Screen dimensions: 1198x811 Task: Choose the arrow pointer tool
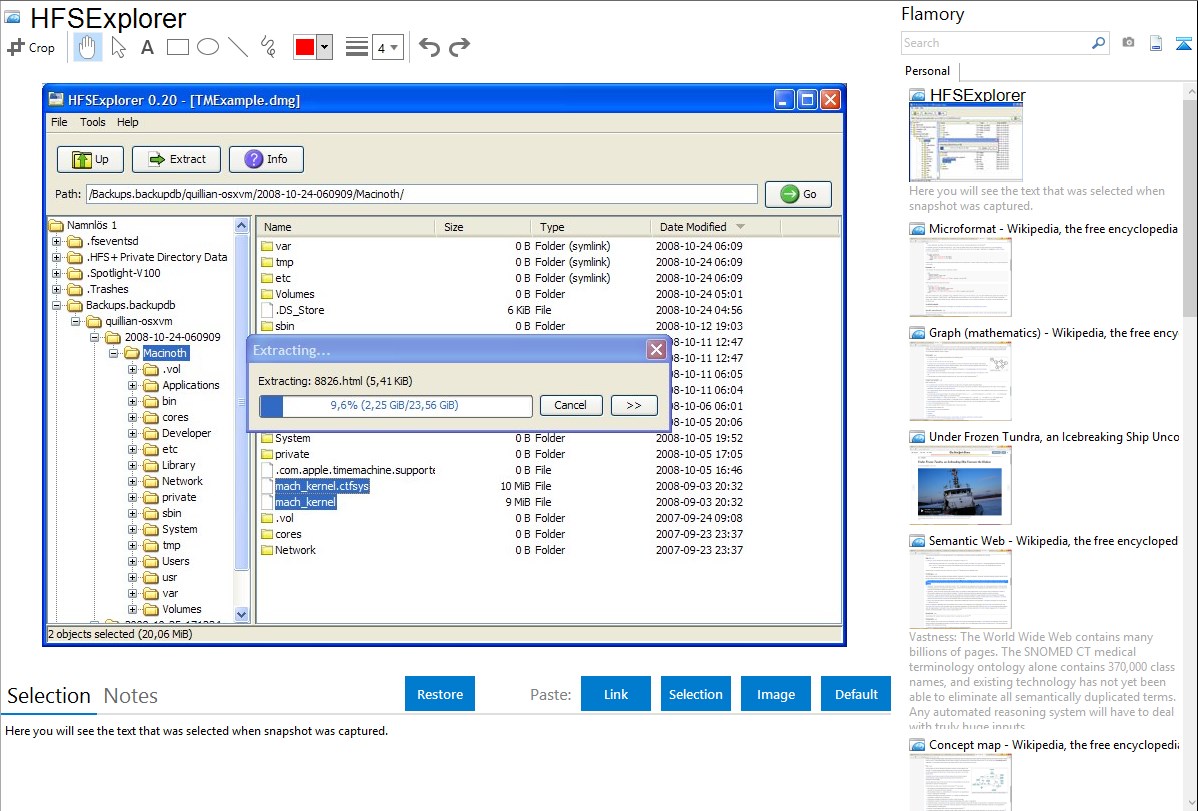tap(118, 47)
